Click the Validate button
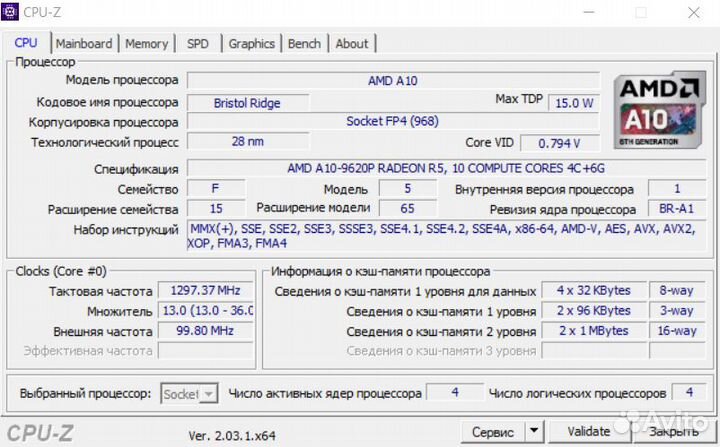Screen dimensions: 720x447 coord(589,431)
